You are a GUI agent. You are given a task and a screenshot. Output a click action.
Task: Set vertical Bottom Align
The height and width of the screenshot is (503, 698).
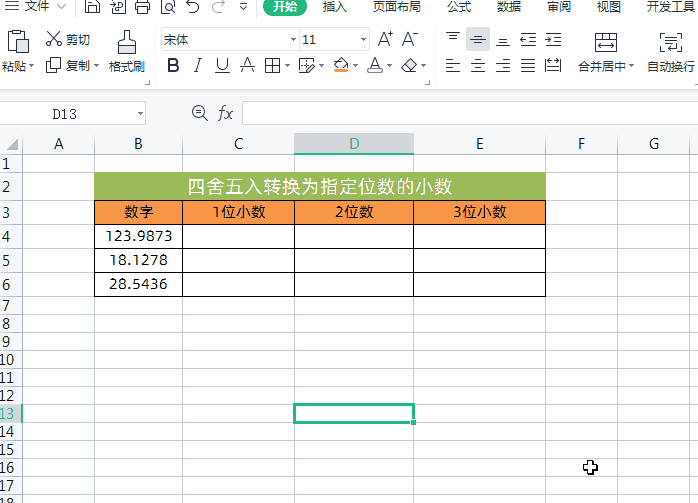click(x=503, y=41)
